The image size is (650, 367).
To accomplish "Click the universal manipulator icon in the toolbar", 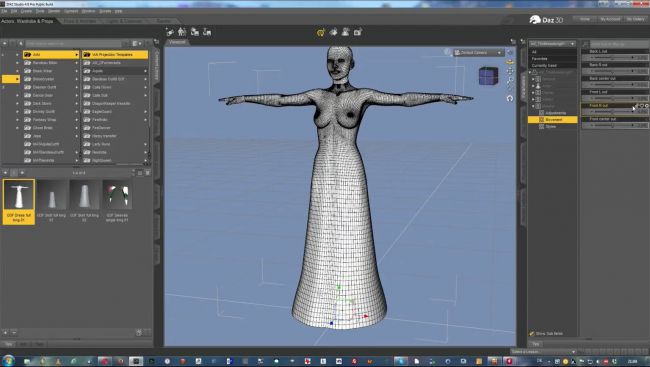I will click(333, 32).
